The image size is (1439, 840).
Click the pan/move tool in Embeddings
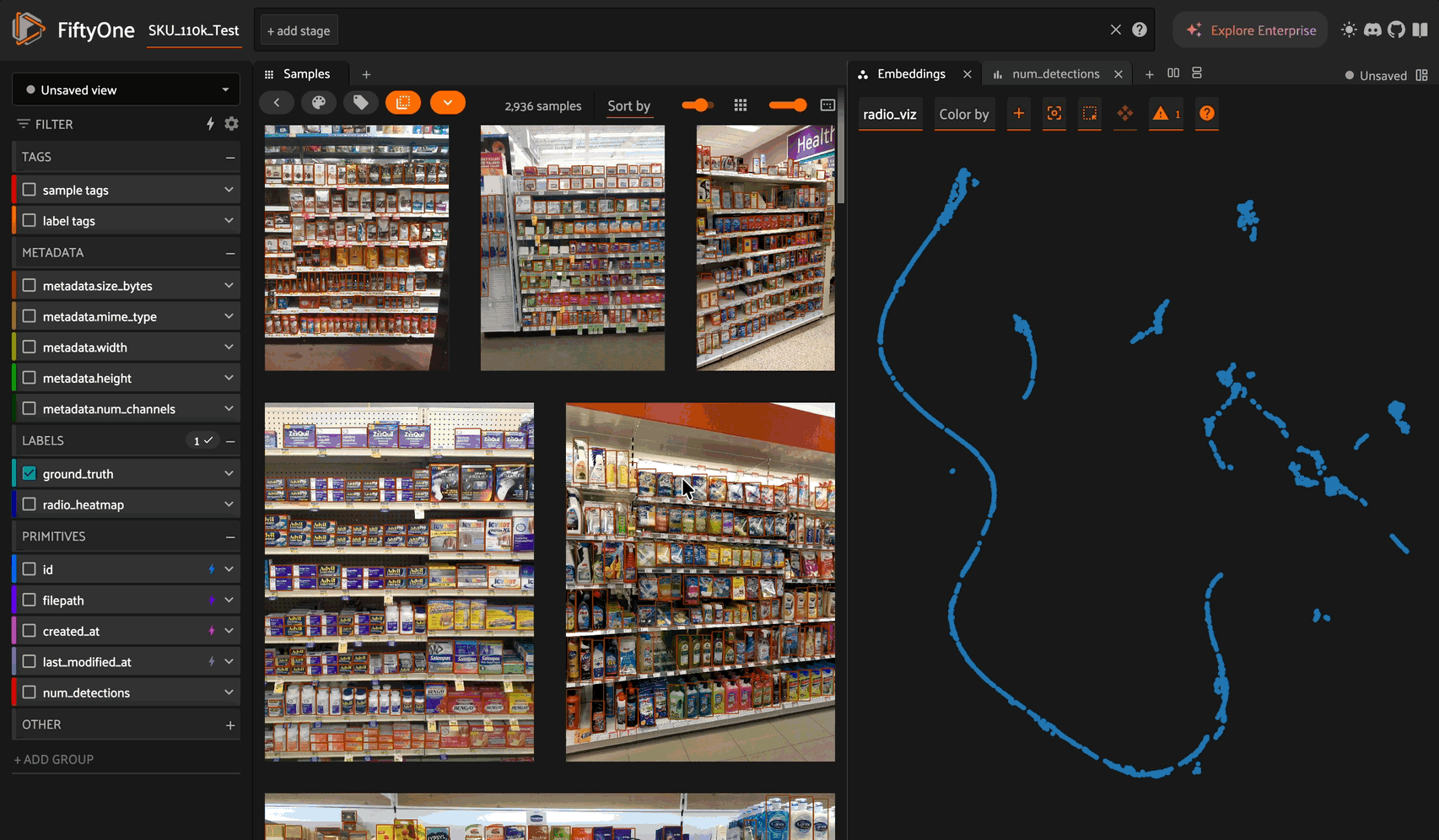[x=1125, y=114]
